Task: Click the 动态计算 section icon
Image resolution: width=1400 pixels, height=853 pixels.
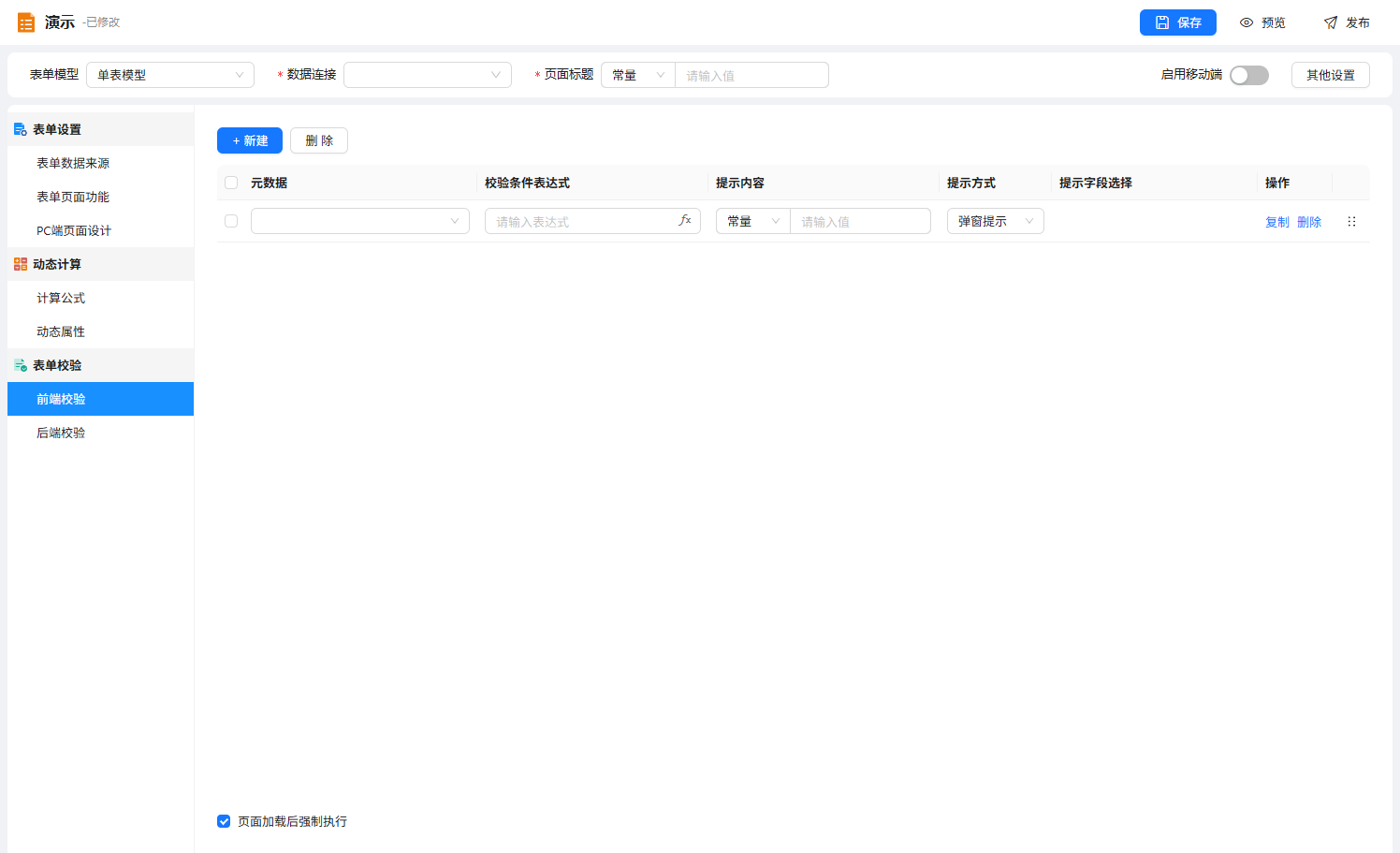Action: click(x=21, y=264)
